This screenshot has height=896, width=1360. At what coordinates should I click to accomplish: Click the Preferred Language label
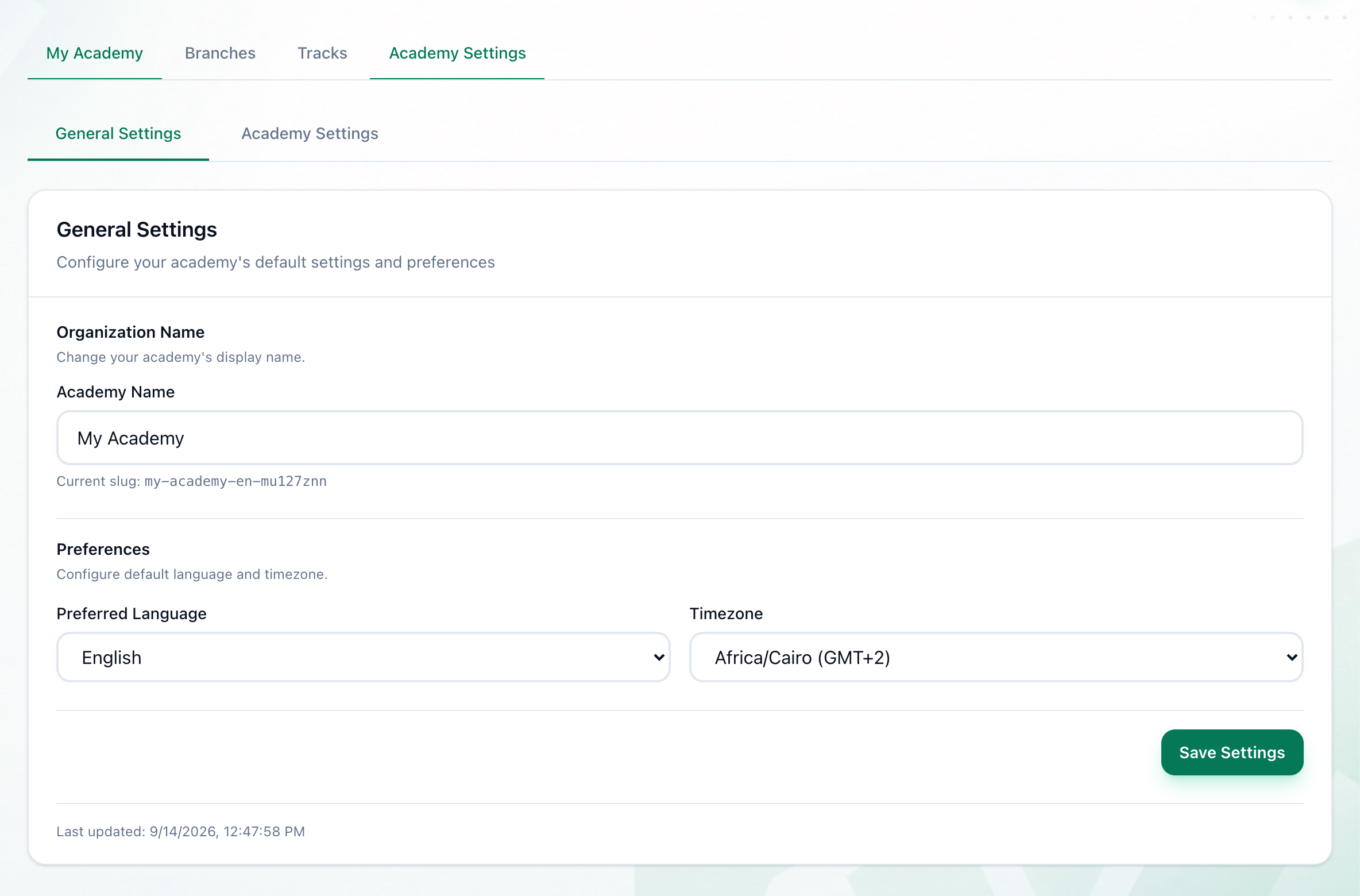tap(132, 613)
